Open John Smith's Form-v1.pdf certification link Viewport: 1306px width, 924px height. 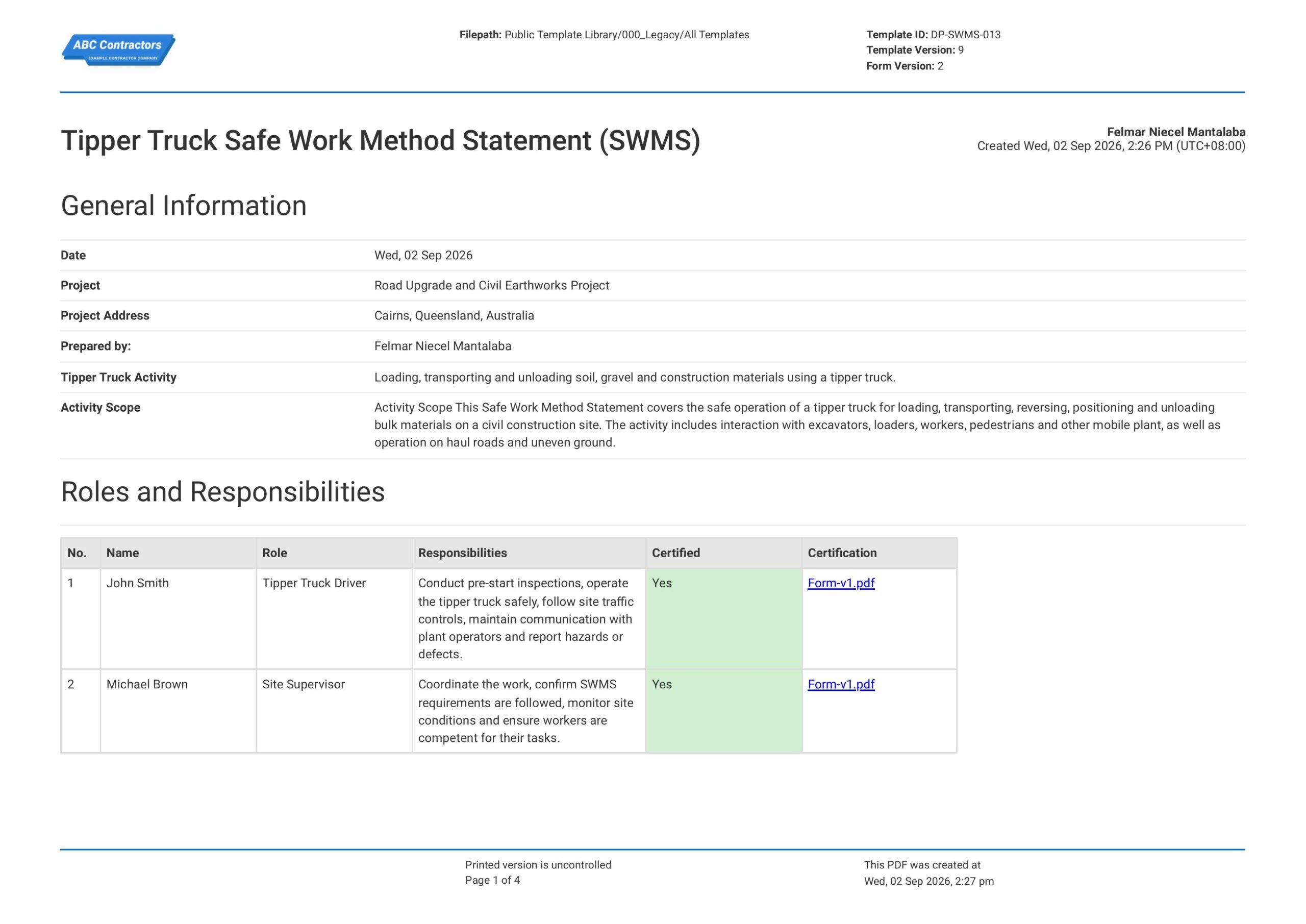[x=841, y=583]
